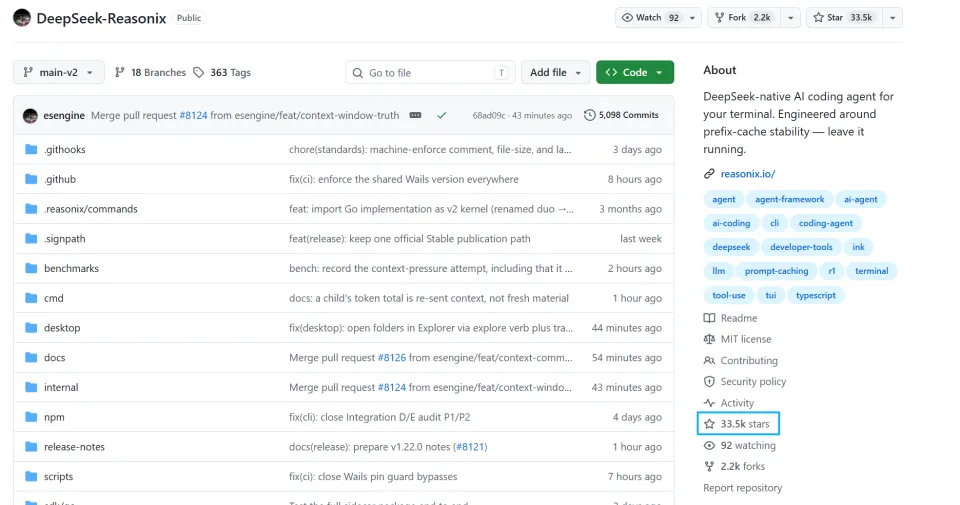Click the repository owner avatar beside DeepSeek-Reasonix
The image size is (960, 505).
tap(22, 18)
